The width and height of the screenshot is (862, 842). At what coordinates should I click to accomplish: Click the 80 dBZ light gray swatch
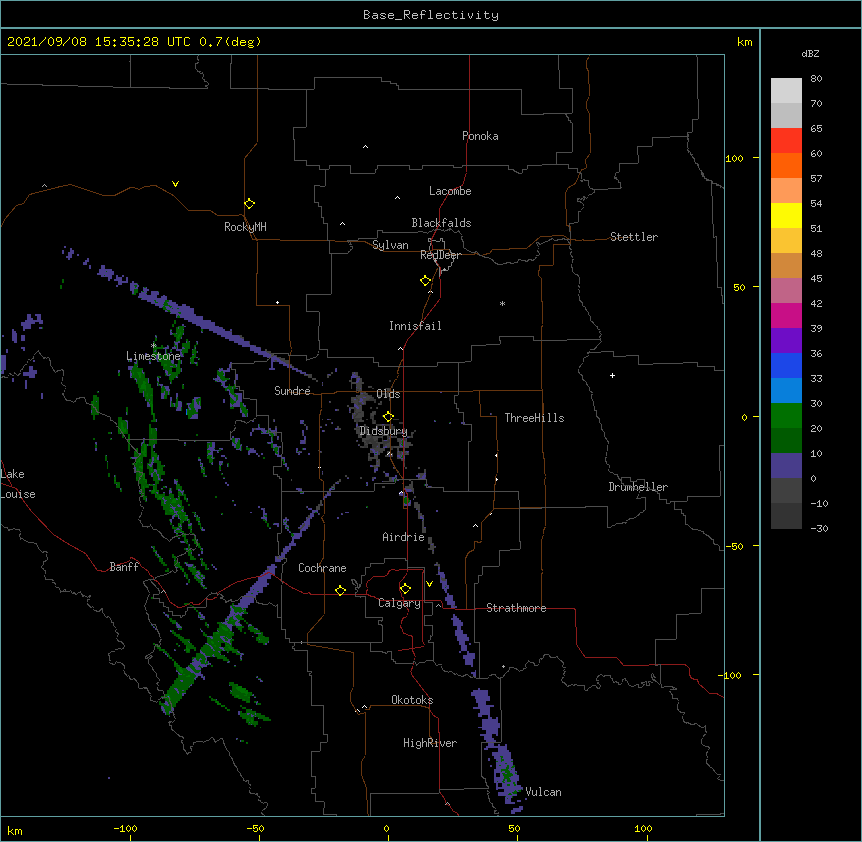pos(786,91)
